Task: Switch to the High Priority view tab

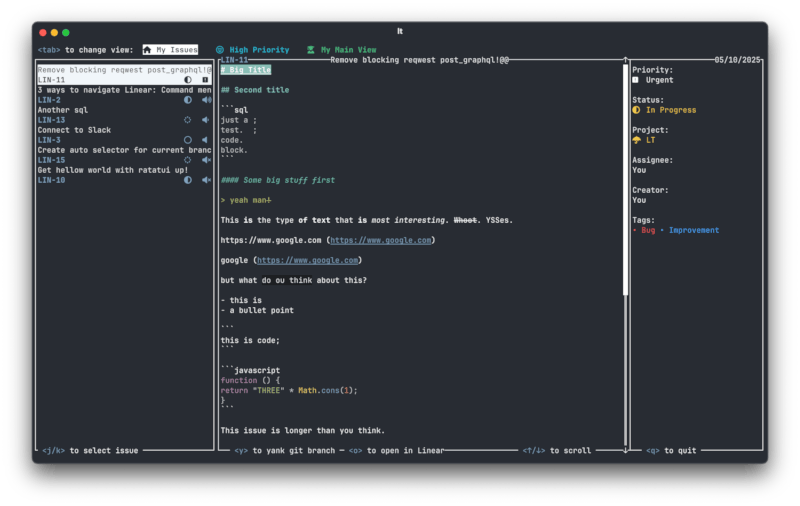Action: click(x=253, y=49)
